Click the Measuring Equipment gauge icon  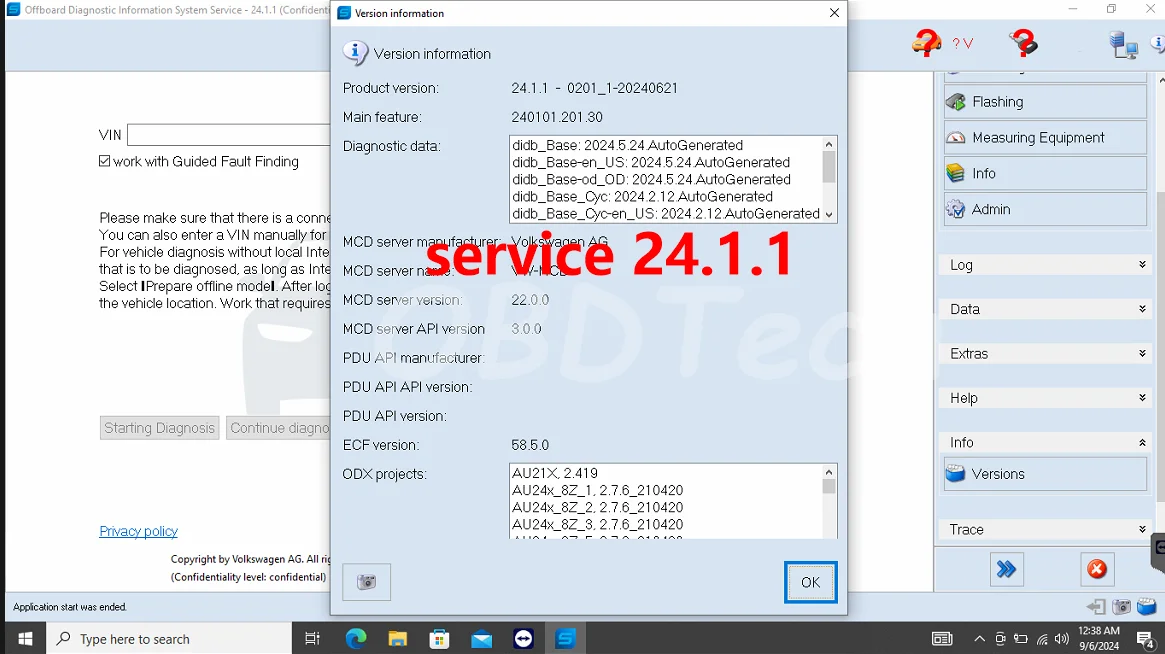[955, 137]
